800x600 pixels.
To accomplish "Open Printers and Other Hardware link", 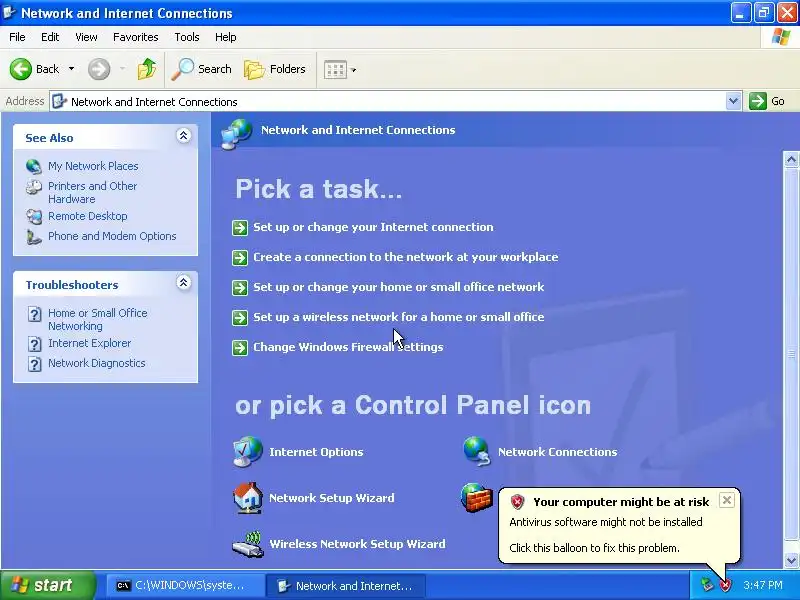I will 92,192.
